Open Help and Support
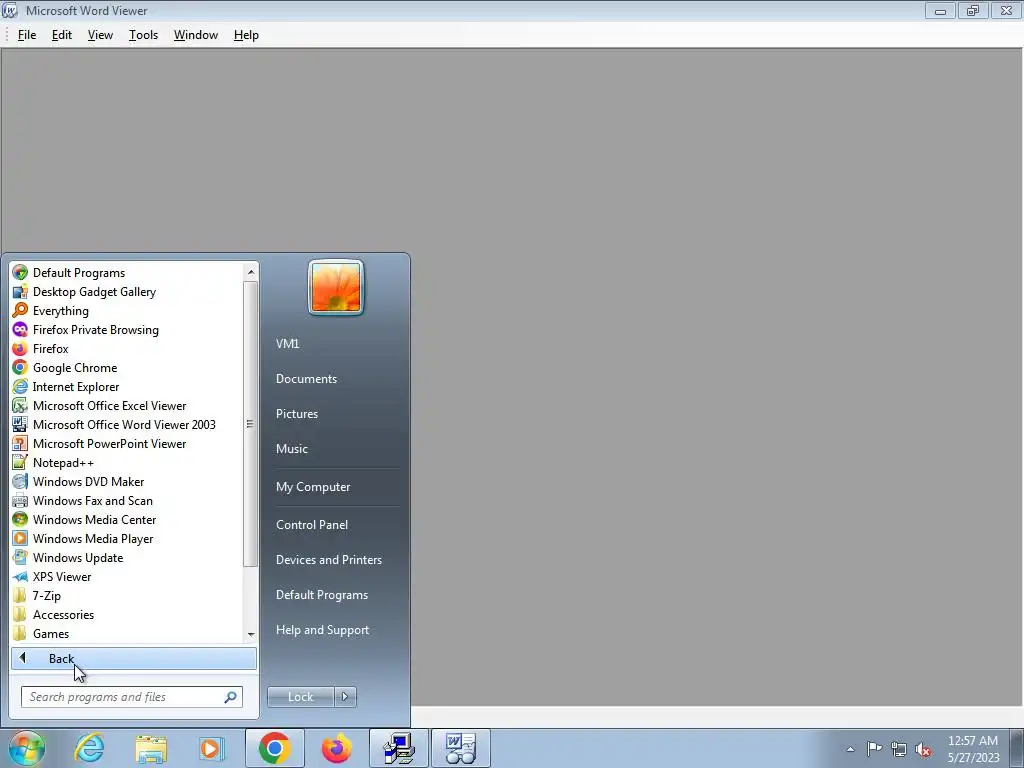This screenshot has width=1024, height=768. tap(322, 630)
